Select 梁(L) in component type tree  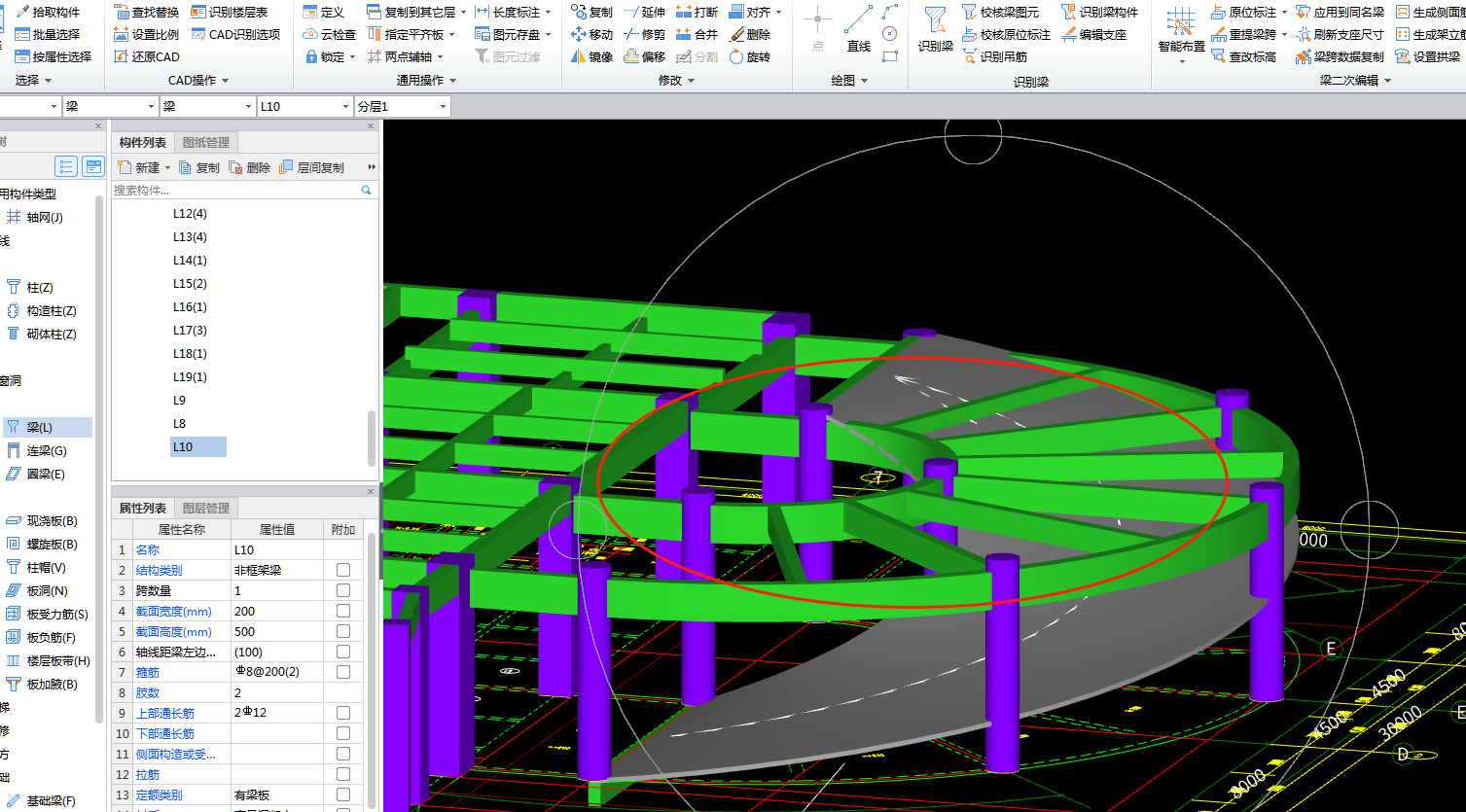click(x=47, y=427)
